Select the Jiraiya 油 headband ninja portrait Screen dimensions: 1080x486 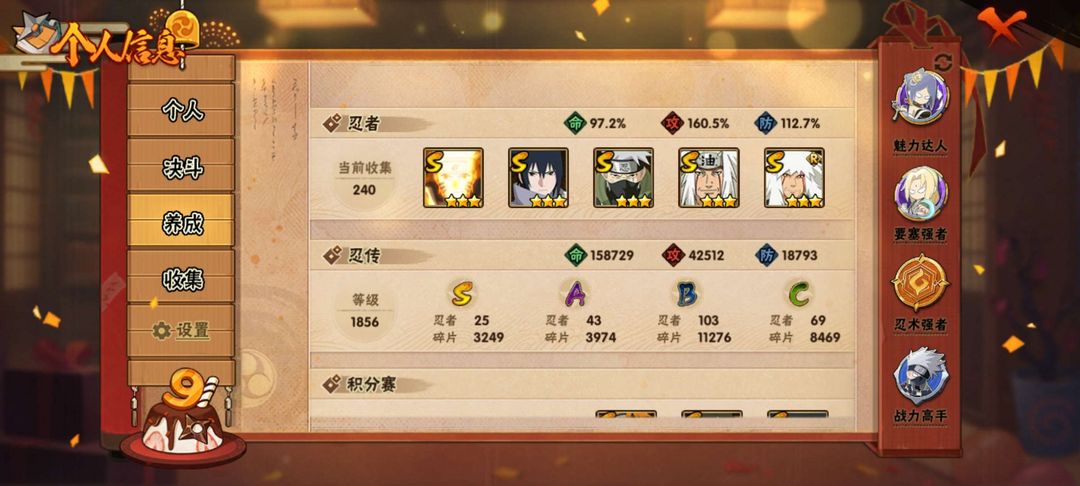[x=709, y=178]
